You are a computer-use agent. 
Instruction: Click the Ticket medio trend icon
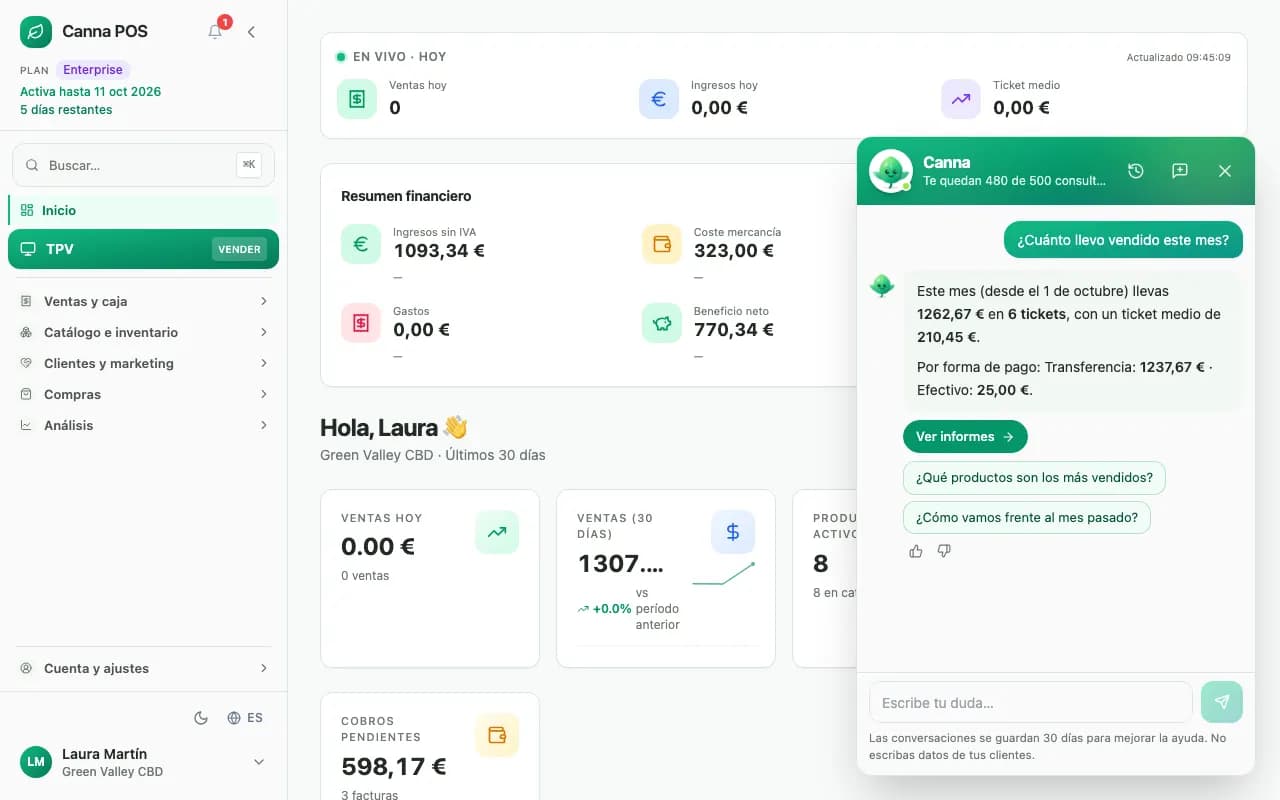click(961, 99)
